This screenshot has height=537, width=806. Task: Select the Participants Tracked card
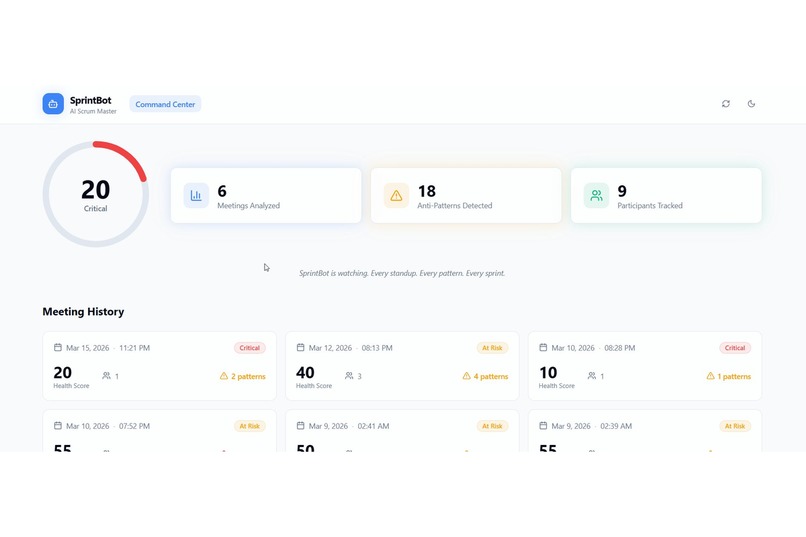click(666, 195)
